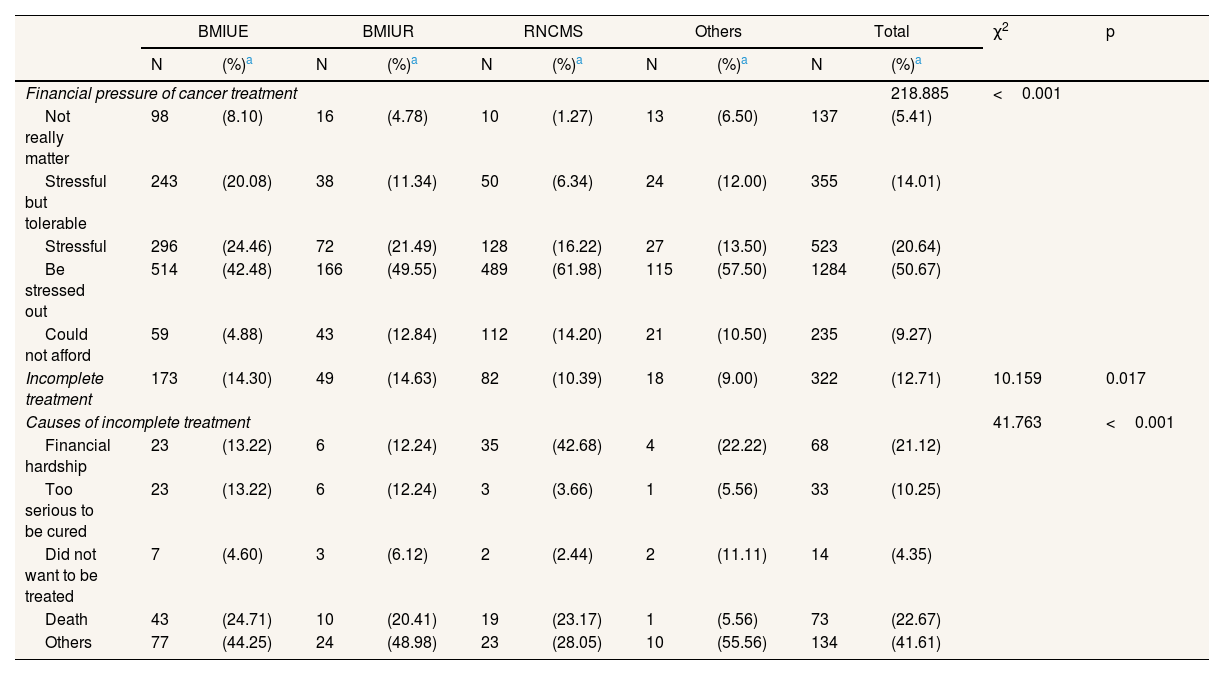
Task: Open footnote 'a' link under BMIUE
Action: click(249, 62)
